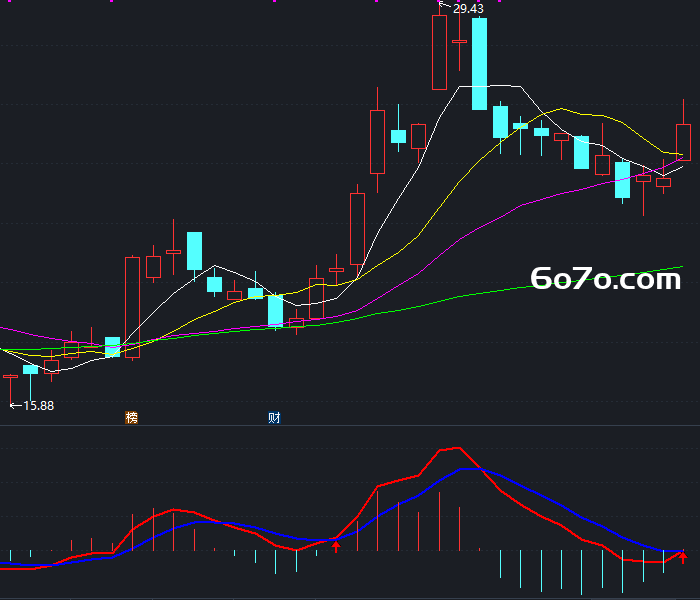
Task: Click the 29.43 high price label
Action: point(468,8)
